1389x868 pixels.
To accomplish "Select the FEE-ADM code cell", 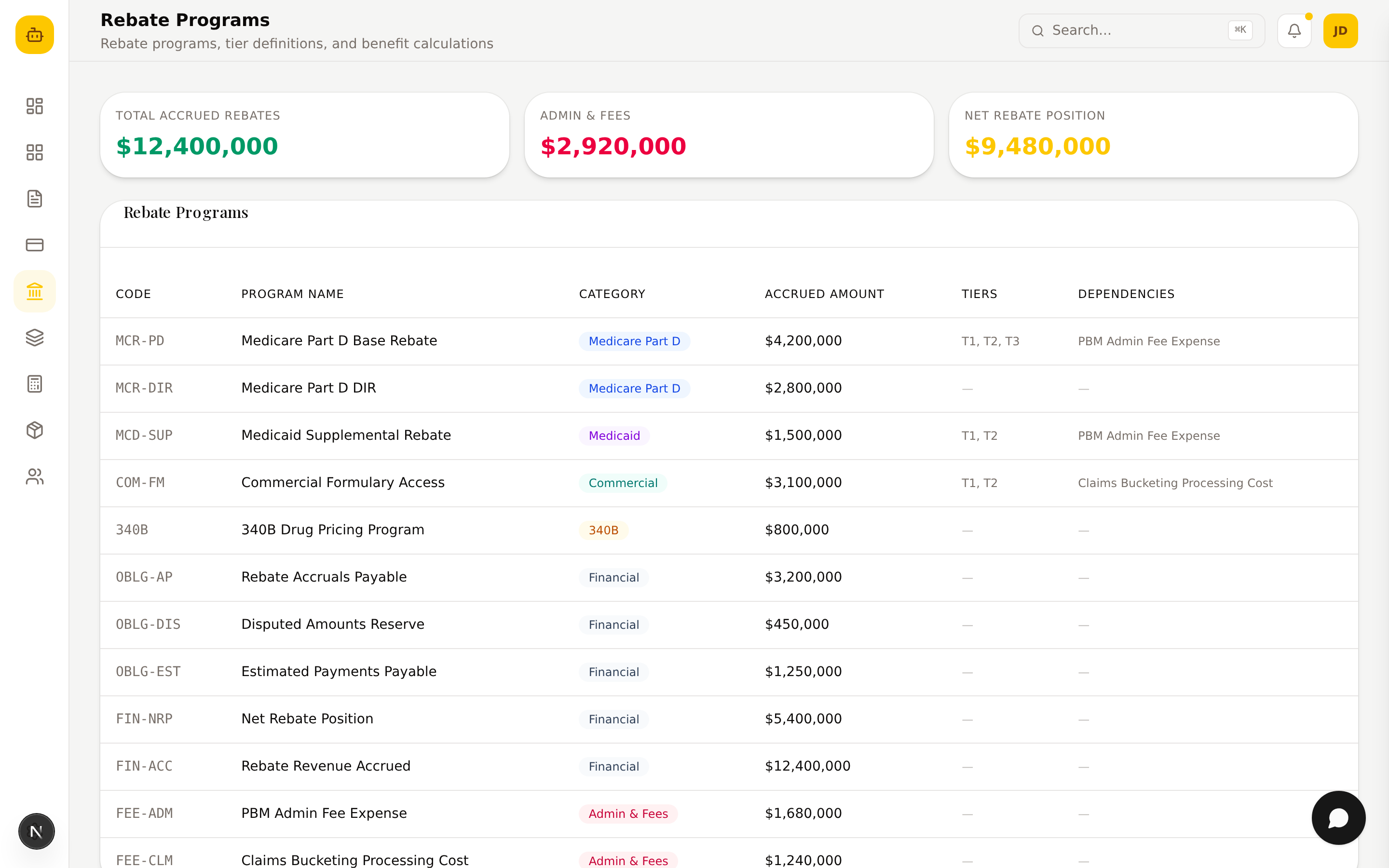I will coord(144,814).
